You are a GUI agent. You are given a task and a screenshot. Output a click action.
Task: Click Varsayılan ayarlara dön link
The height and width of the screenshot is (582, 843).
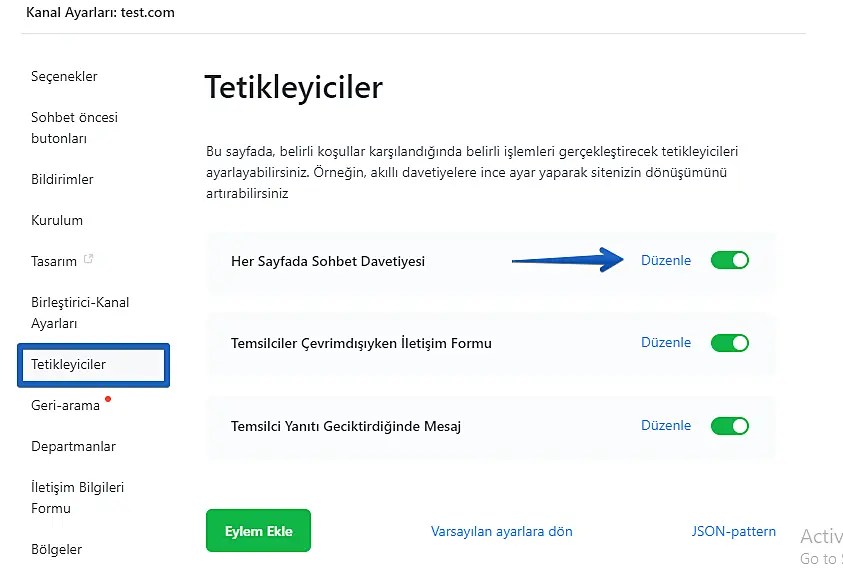501,532
